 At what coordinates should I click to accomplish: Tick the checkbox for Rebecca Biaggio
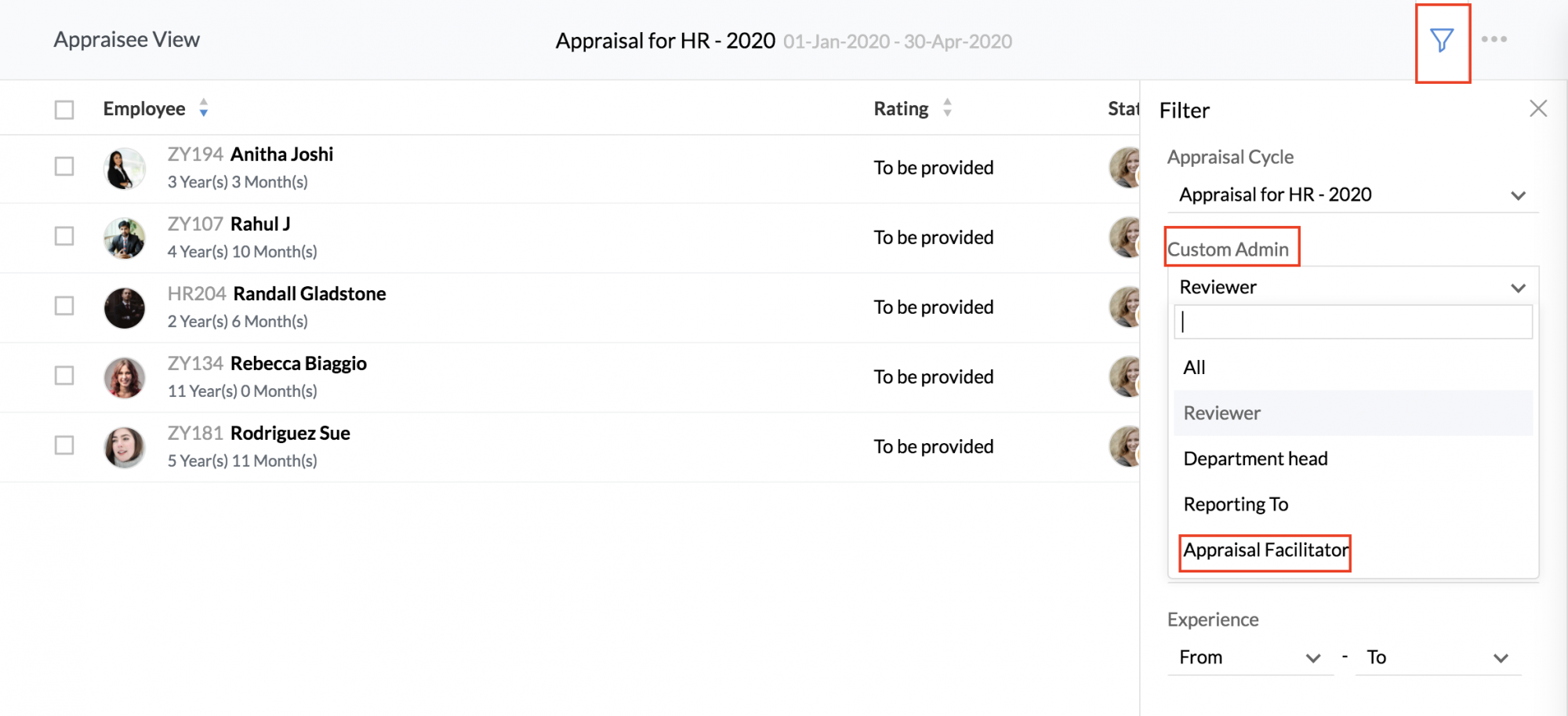(x=64, y=376)
